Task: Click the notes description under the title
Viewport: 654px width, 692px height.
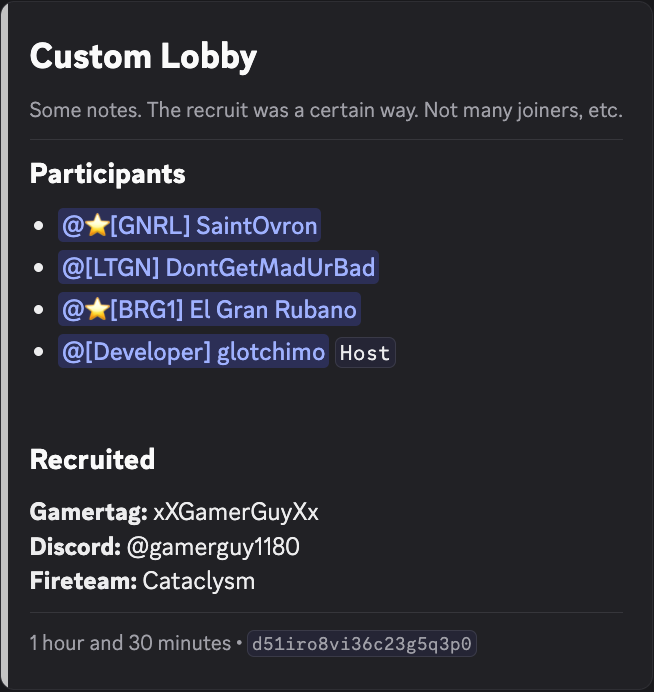Action: (x=326, y=109)
